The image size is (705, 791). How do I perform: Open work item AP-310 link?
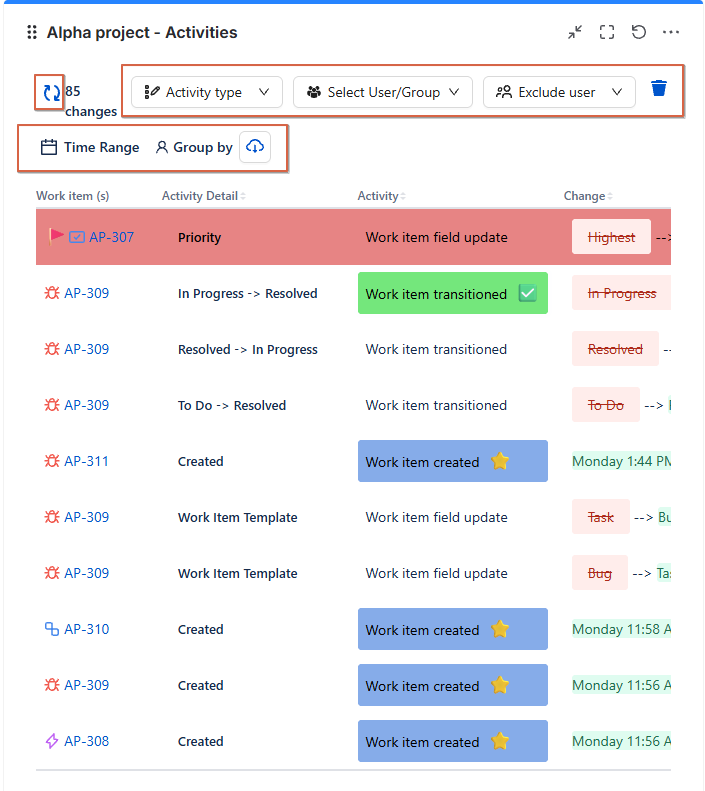point(86,629)
